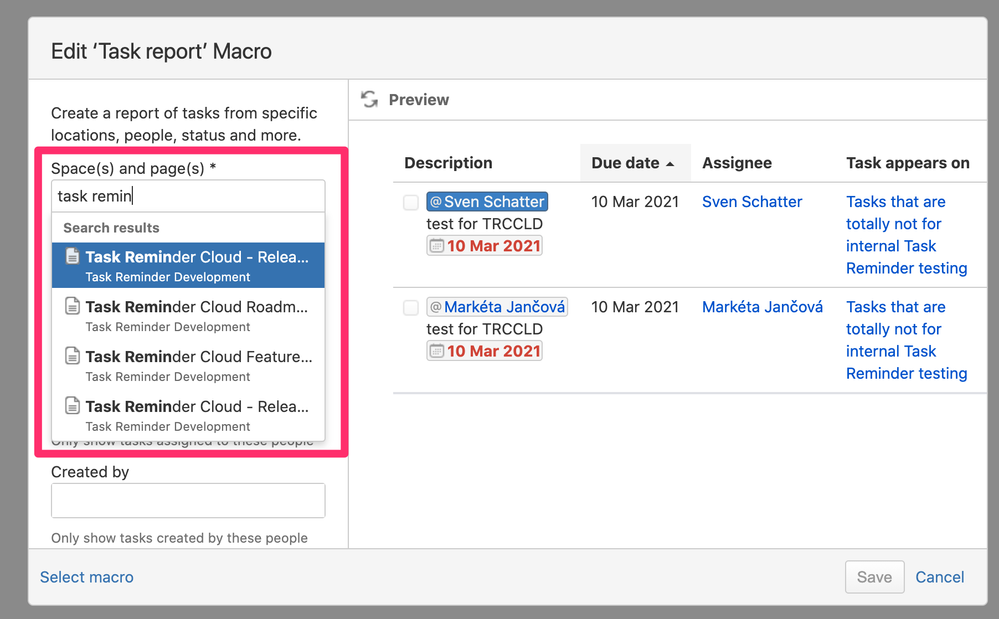Screen dimensions: 999x619
Task: Open assignee link Sven Schatter
Action: coord(752,202)
